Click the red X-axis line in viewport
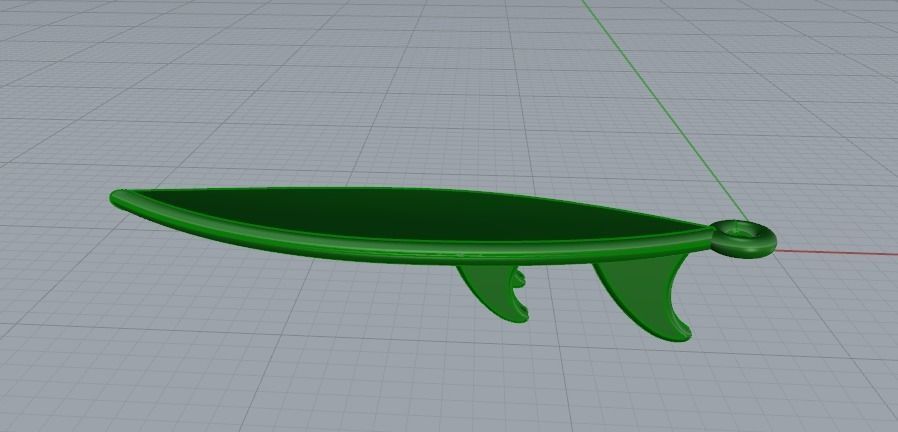The height and width of the screenshot is (432, 898). 837,253
